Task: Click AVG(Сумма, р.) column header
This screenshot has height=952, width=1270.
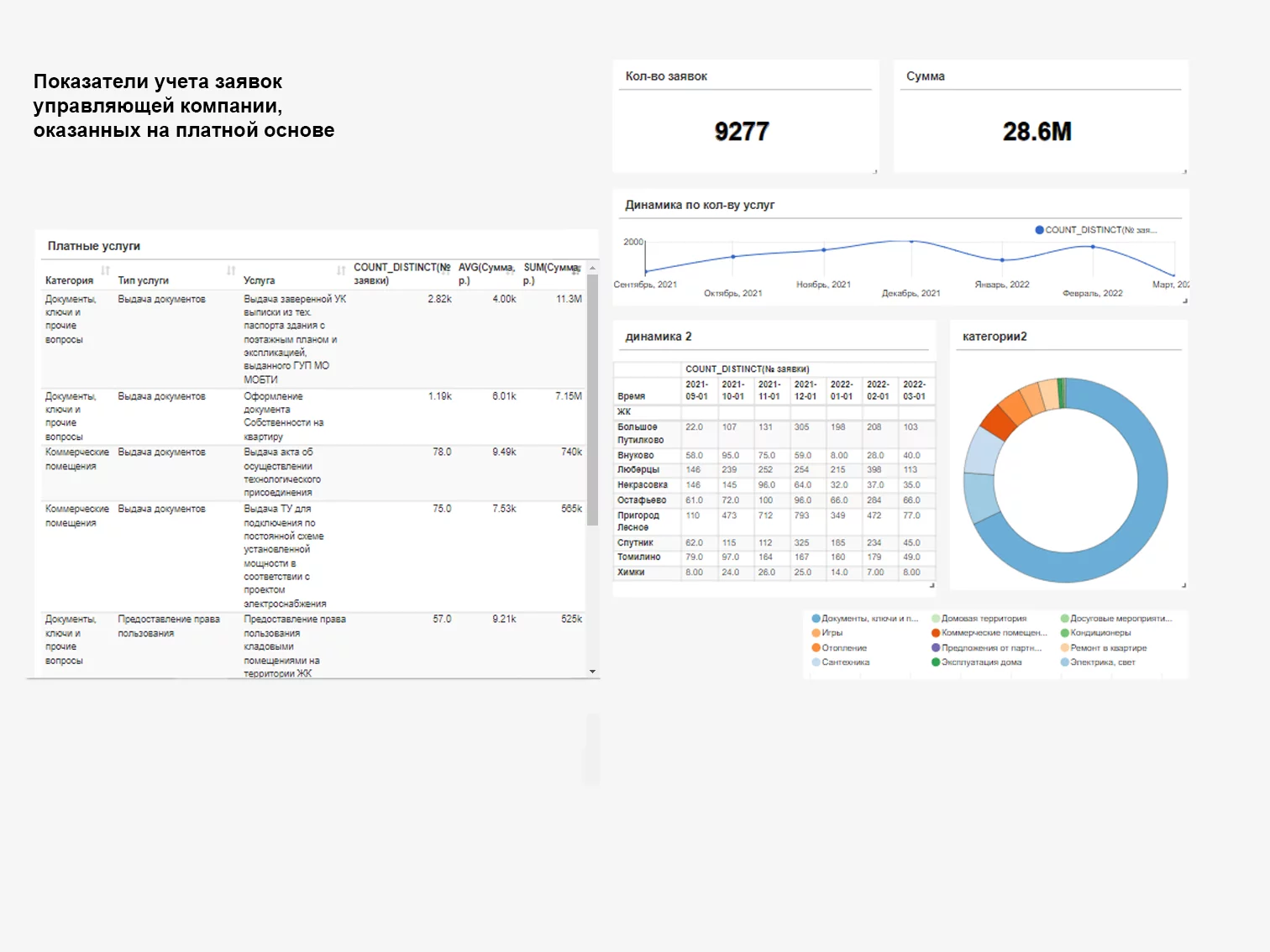Action: click(485, 274)
